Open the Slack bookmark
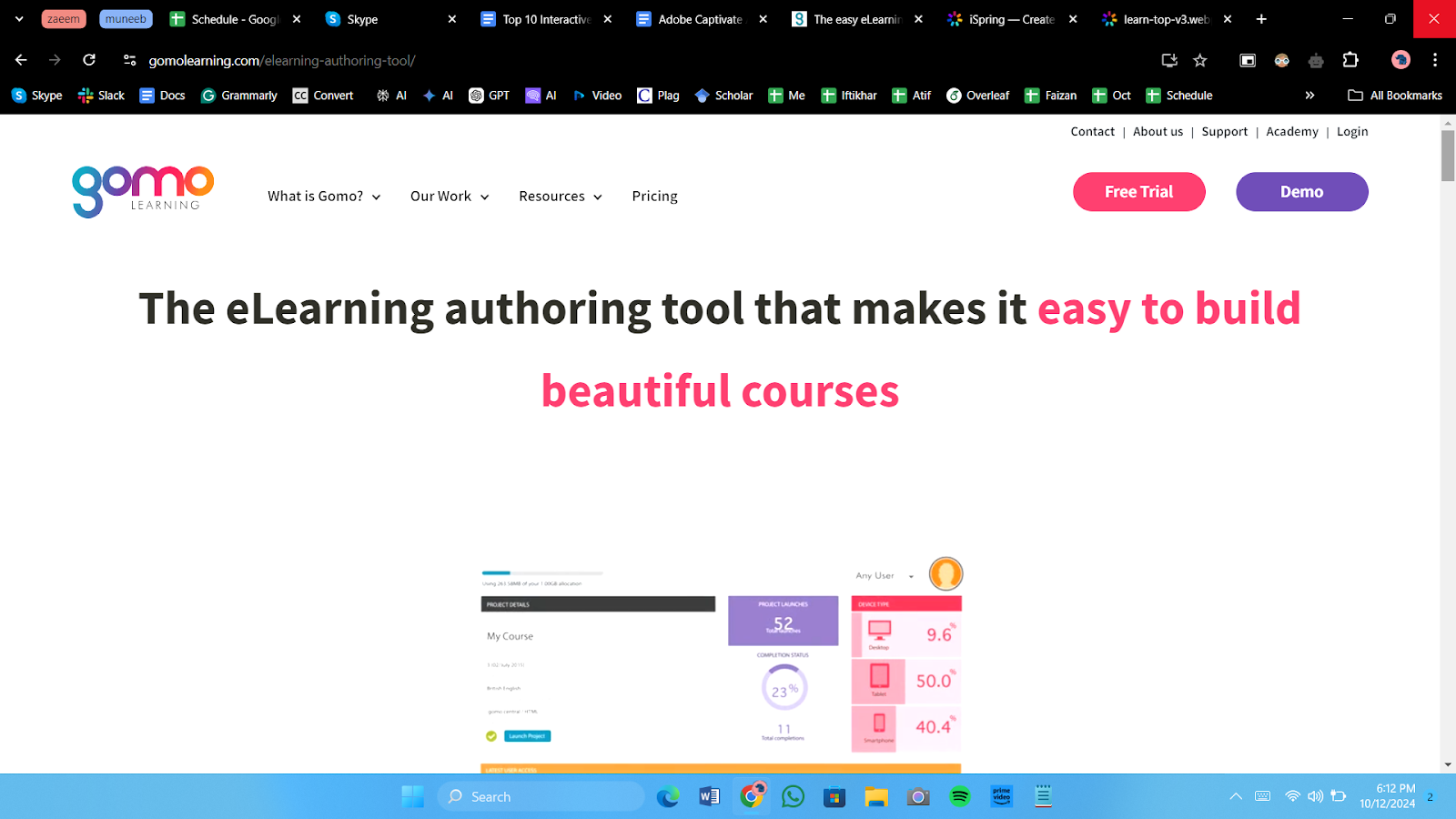This screenshot has height=819, width=1456. [x=102, y=96]
